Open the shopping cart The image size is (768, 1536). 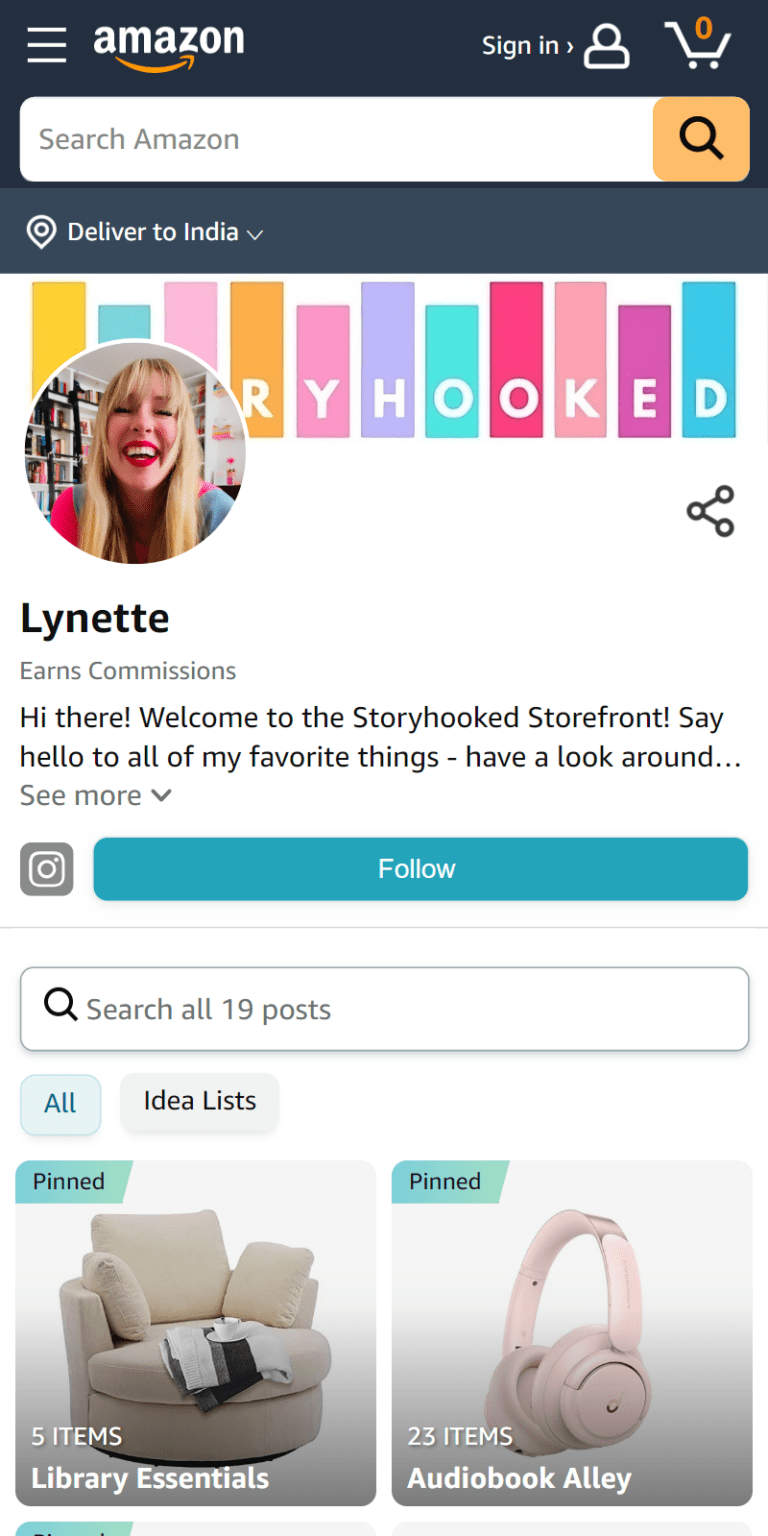(x=698, y=44)
